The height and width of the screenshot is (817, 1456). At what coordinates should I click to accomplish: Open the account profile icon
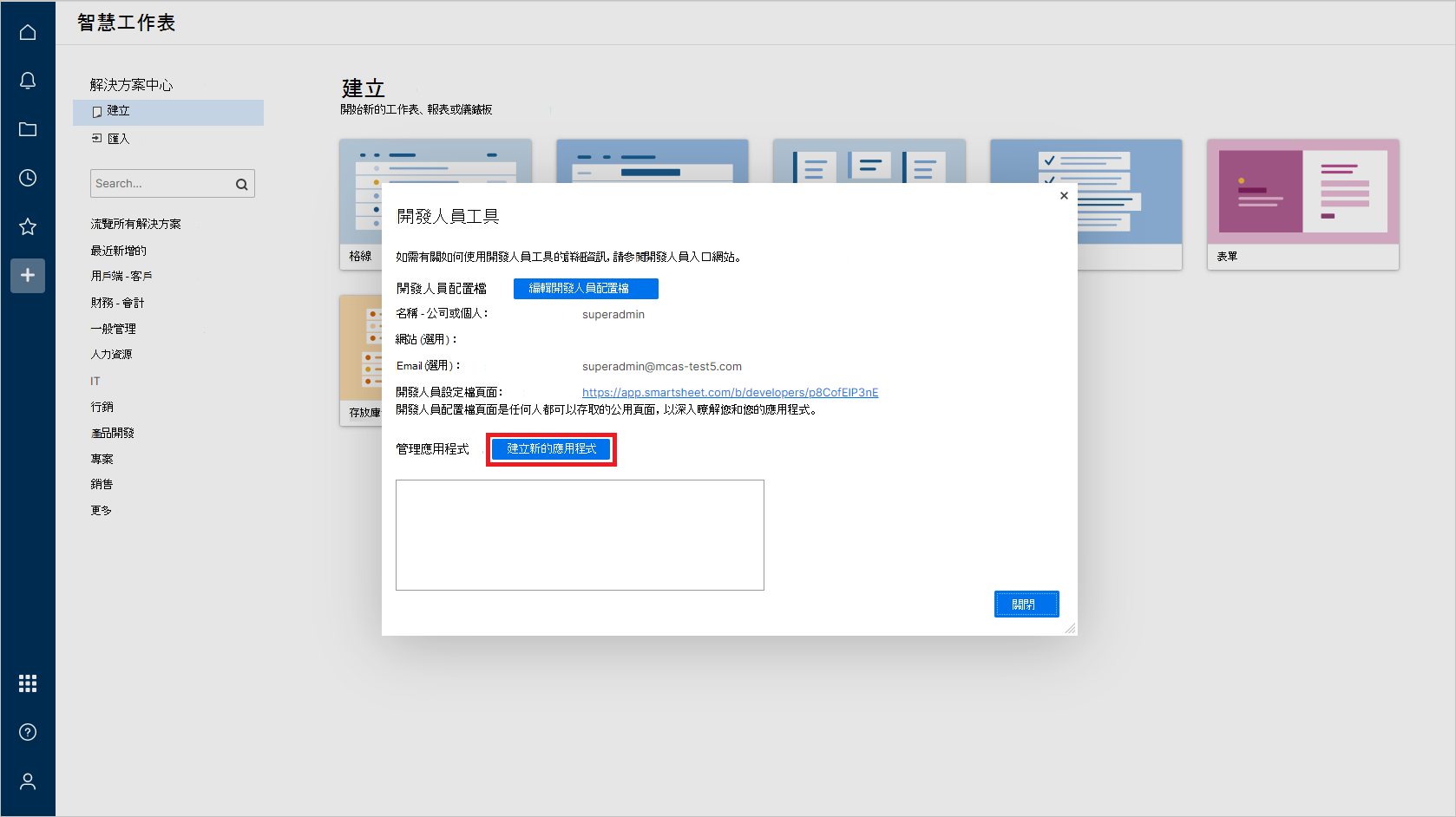28,781
